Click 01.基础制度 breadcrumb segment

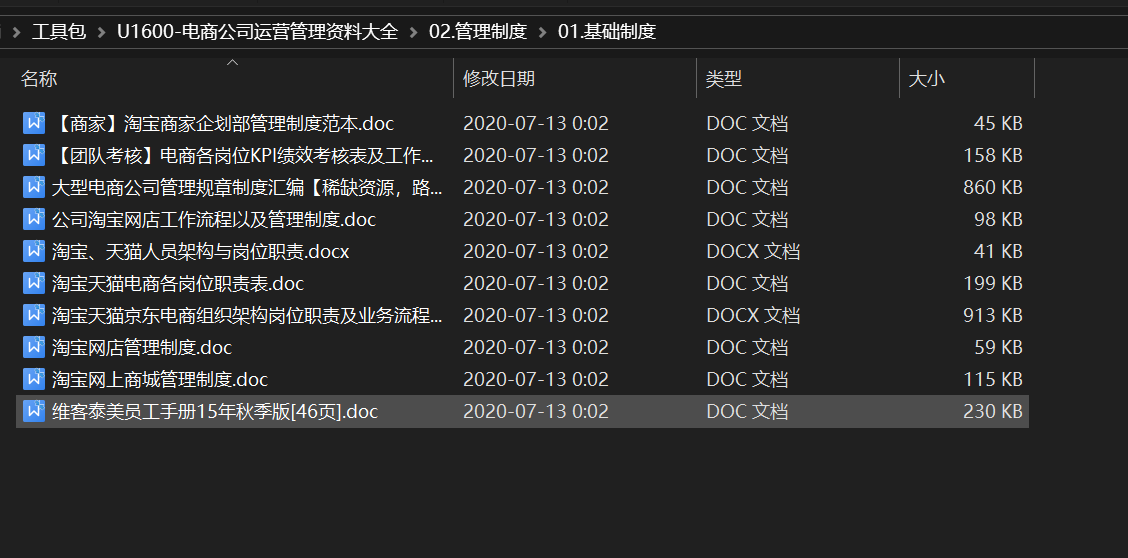click(607, 32)
